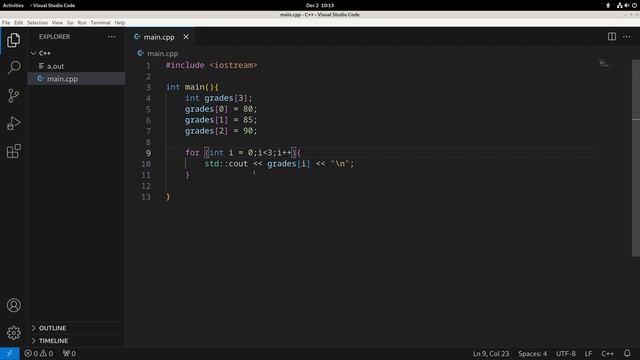Open the Help menu
Viewport: 640px width, 360px height.
point(120,23)
